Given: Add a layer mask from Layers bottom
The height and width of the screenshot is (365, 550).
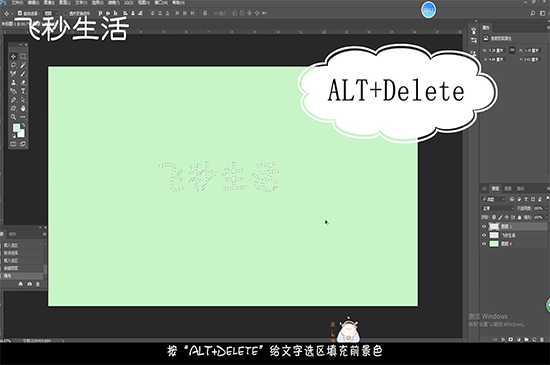Looking at the screenshot, I should pos(511,339).
